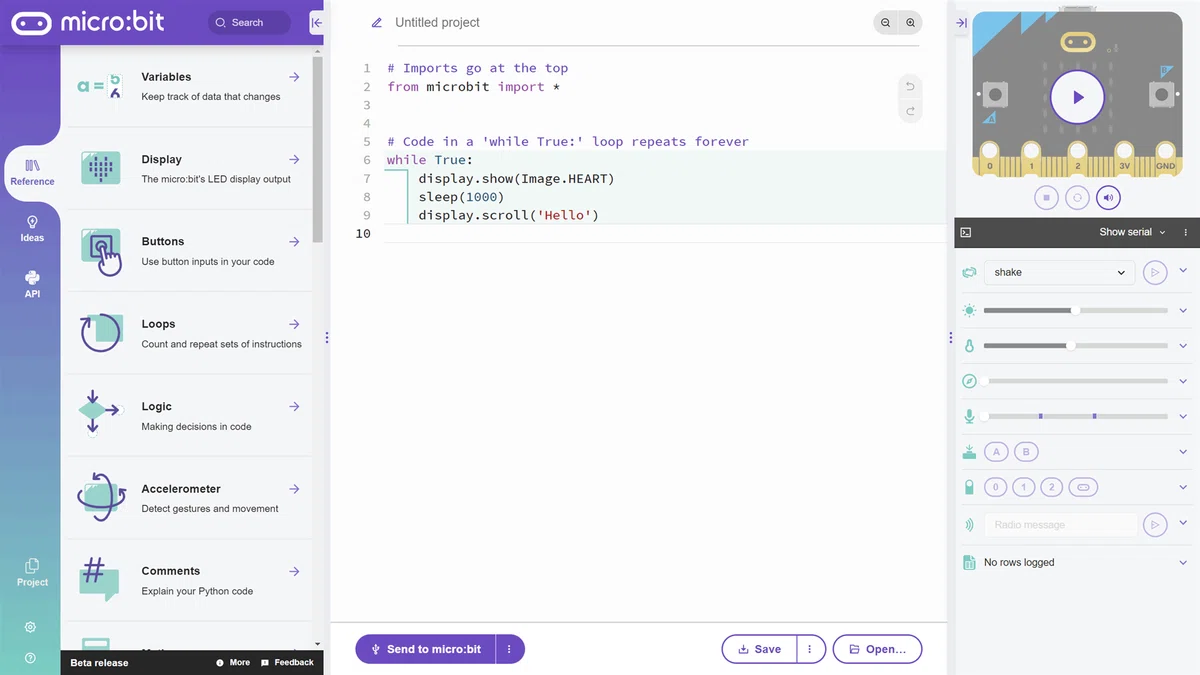Open Buttons reference topic icon
Image resolution: width=1200 pixels, height=675 pixels.
coord(100,251)
